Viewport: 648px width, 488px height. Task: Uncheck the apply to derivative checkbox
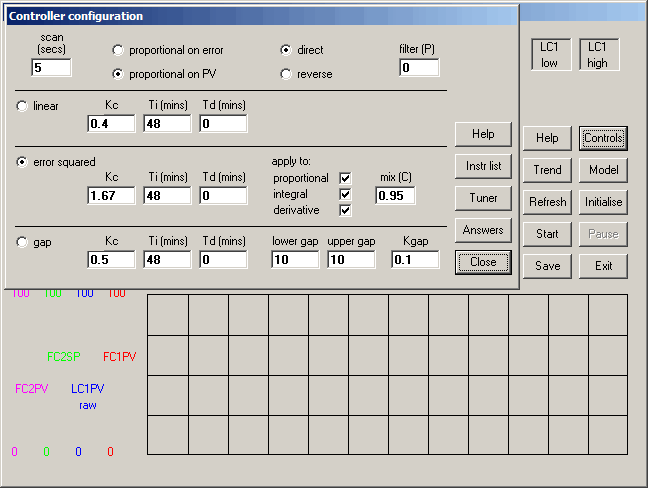coord(346,210)
